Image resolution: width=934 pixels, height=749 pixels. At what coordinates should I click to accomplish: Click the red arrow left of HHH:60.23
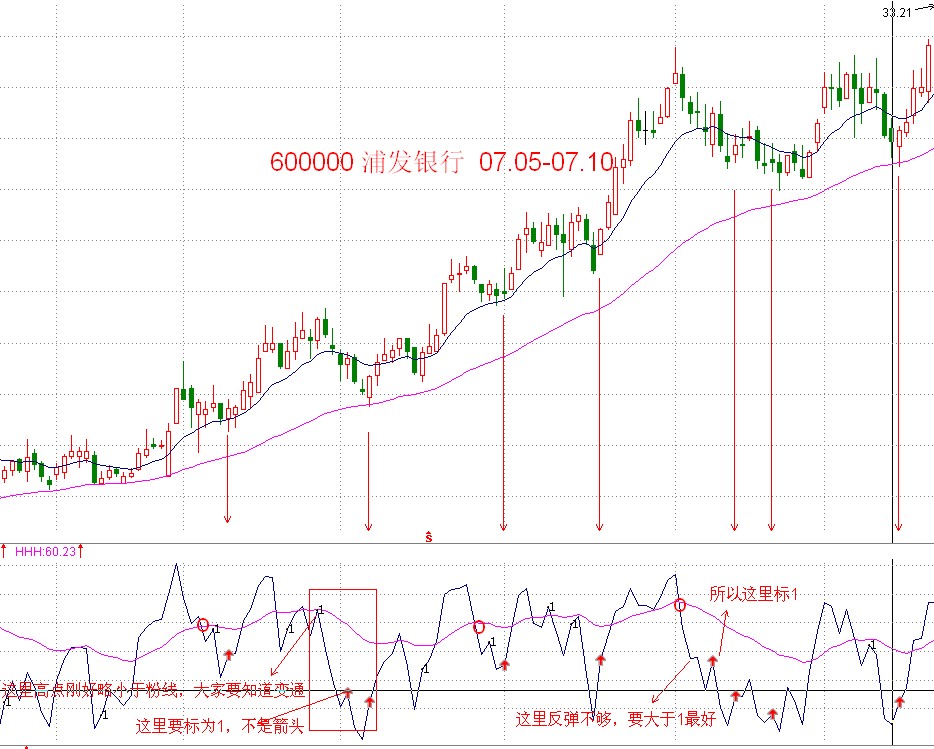pos(4,551)
